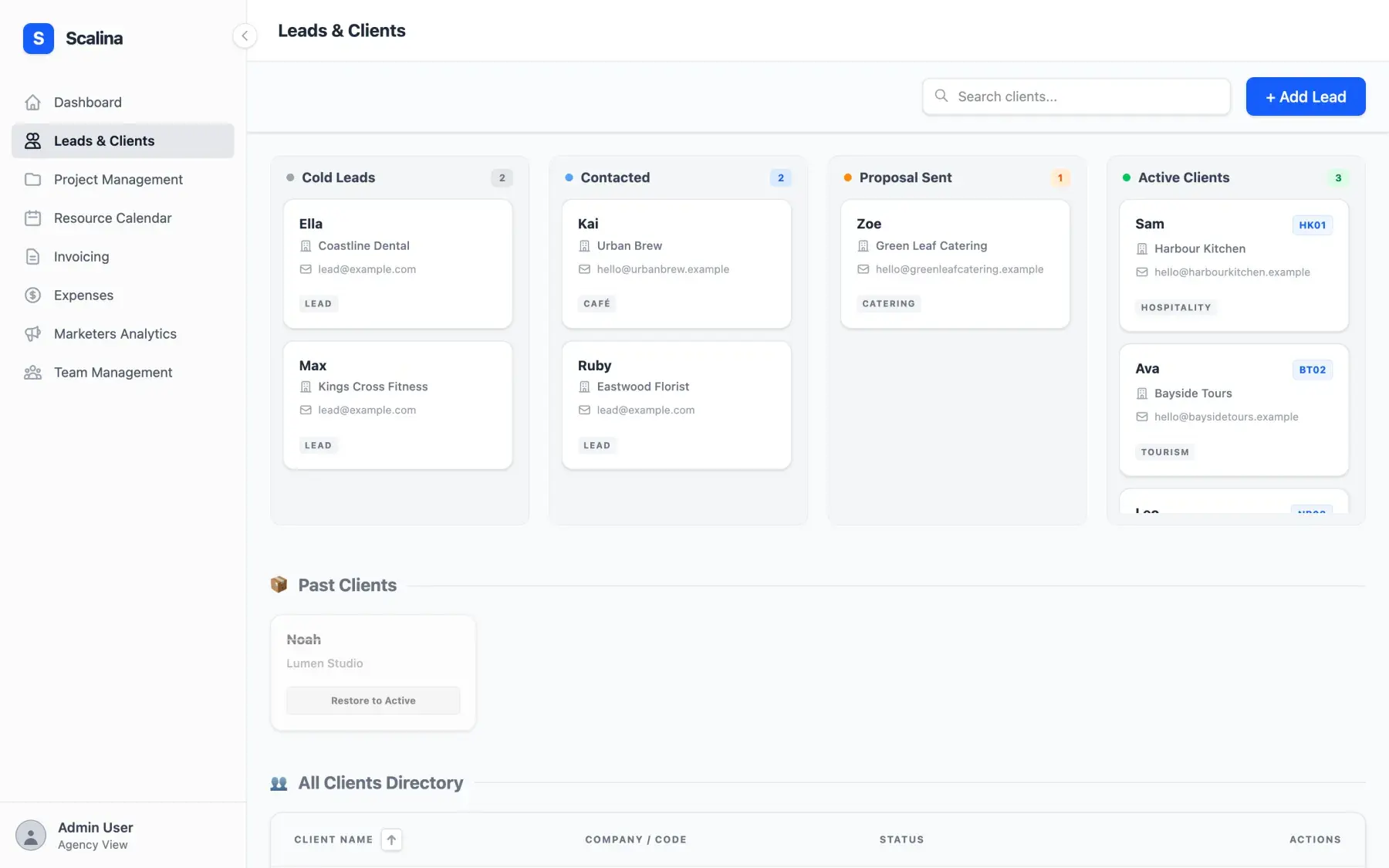Click the Expenses dollar icon

pyautogui.click(x=32, y=295)
